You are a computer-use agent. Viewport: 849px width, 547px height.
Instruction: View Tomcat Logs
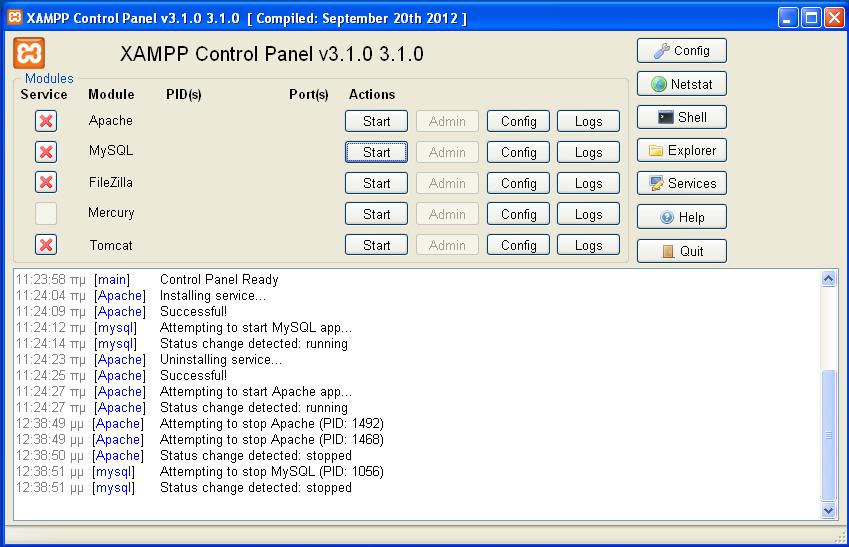coord(589,245)
